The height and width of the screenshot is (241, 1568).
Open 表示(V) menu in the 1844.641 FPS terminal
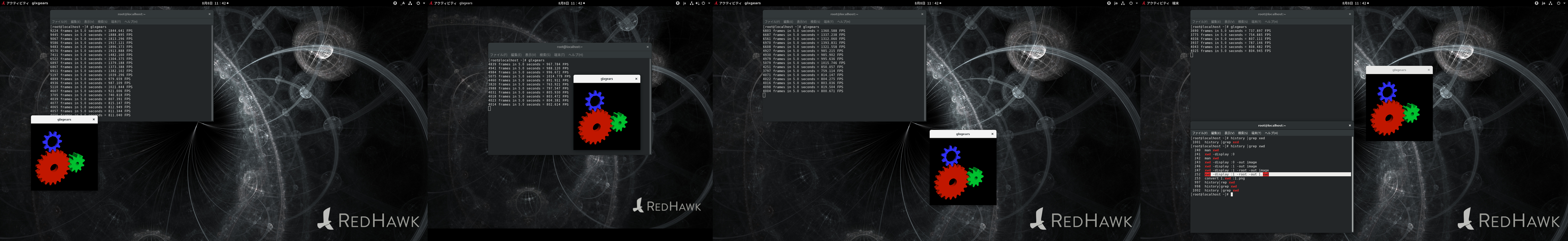point(89,21)
